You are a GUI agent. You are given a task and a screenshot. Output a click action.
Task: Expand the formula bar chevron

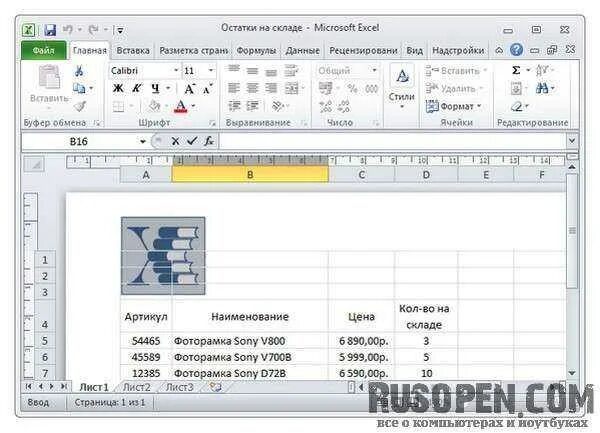pos(572,141)
